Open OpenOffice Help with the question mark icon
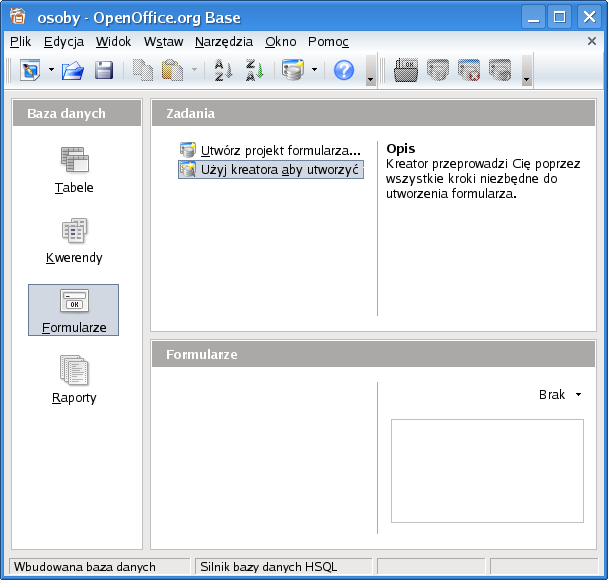This screenshot has width=608, height=580. coord(344,70)
